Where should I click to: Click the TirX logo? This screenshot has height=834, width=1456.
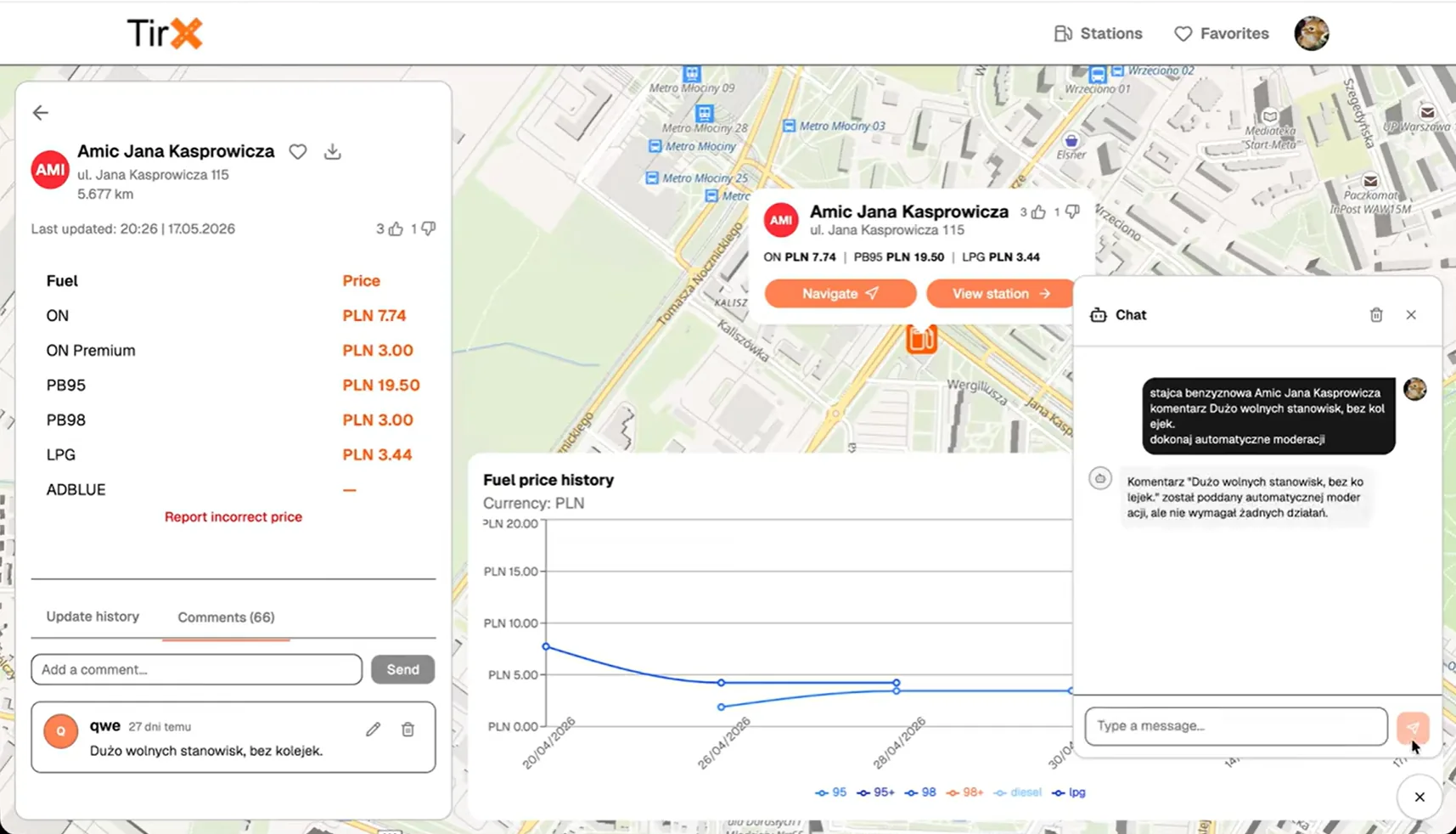[x=165, y=34]
